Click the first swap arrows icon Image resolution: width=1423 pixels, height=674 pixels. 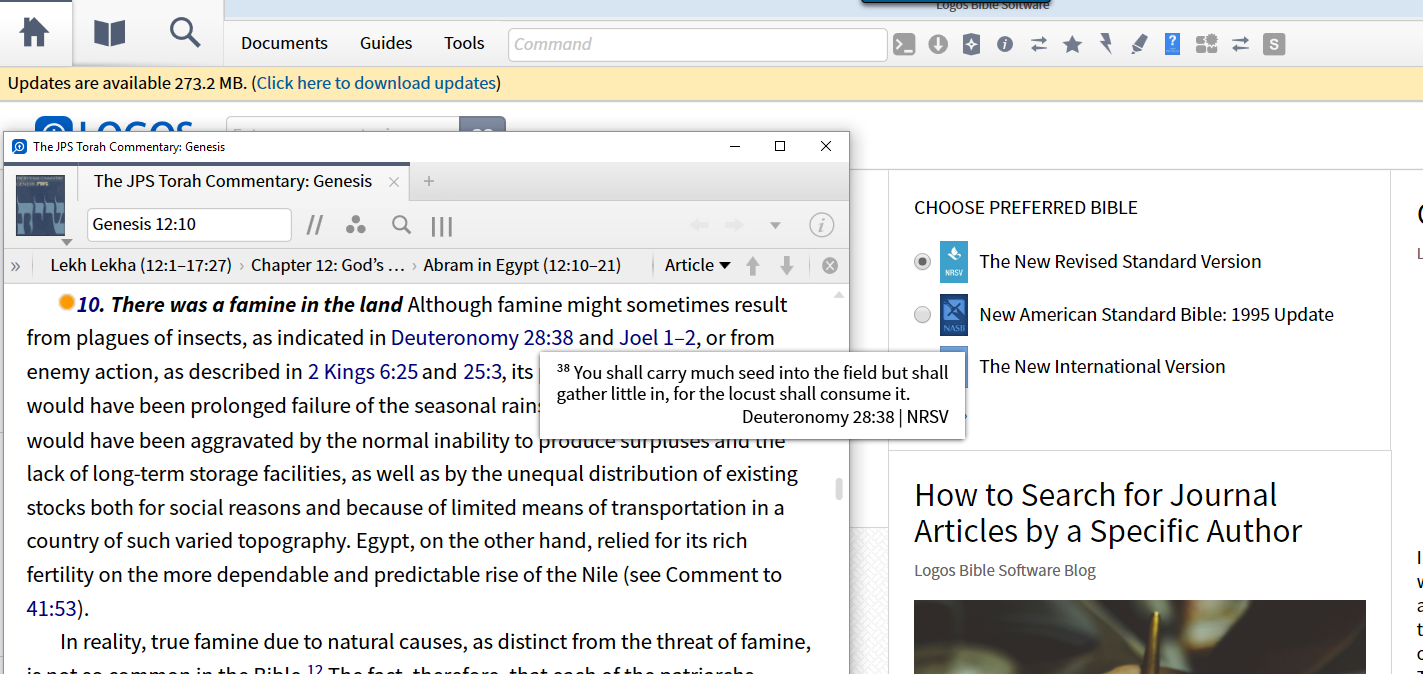(x=1039, y=44)
